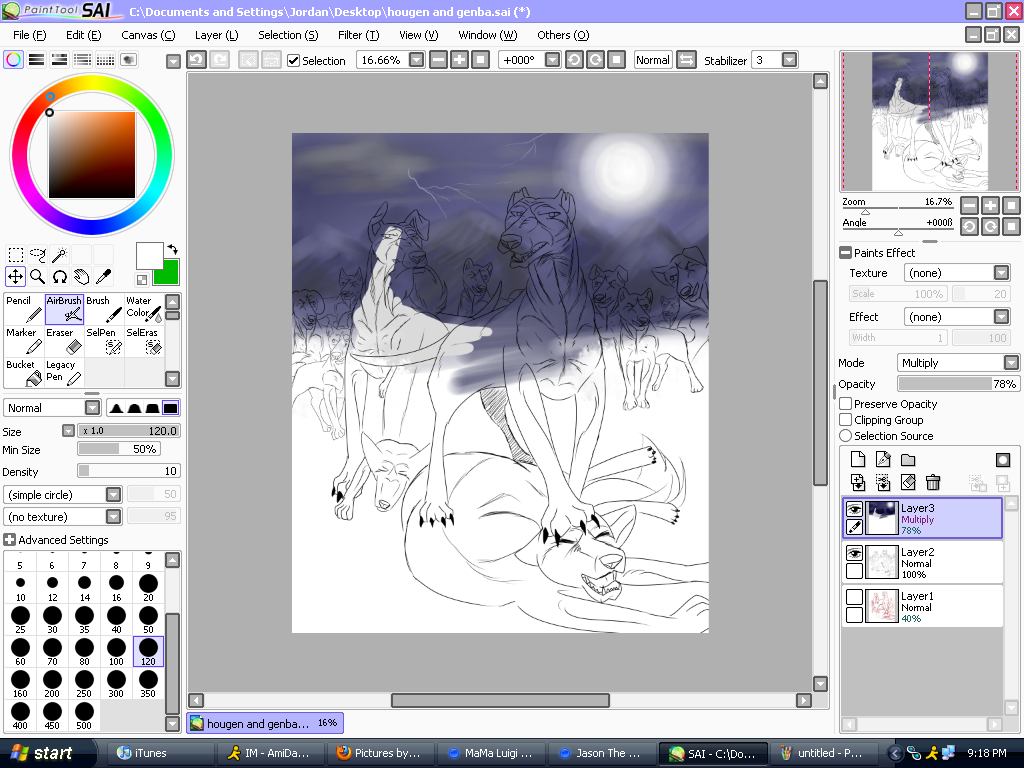Show the color wheel panel

(x=13, y=60)
